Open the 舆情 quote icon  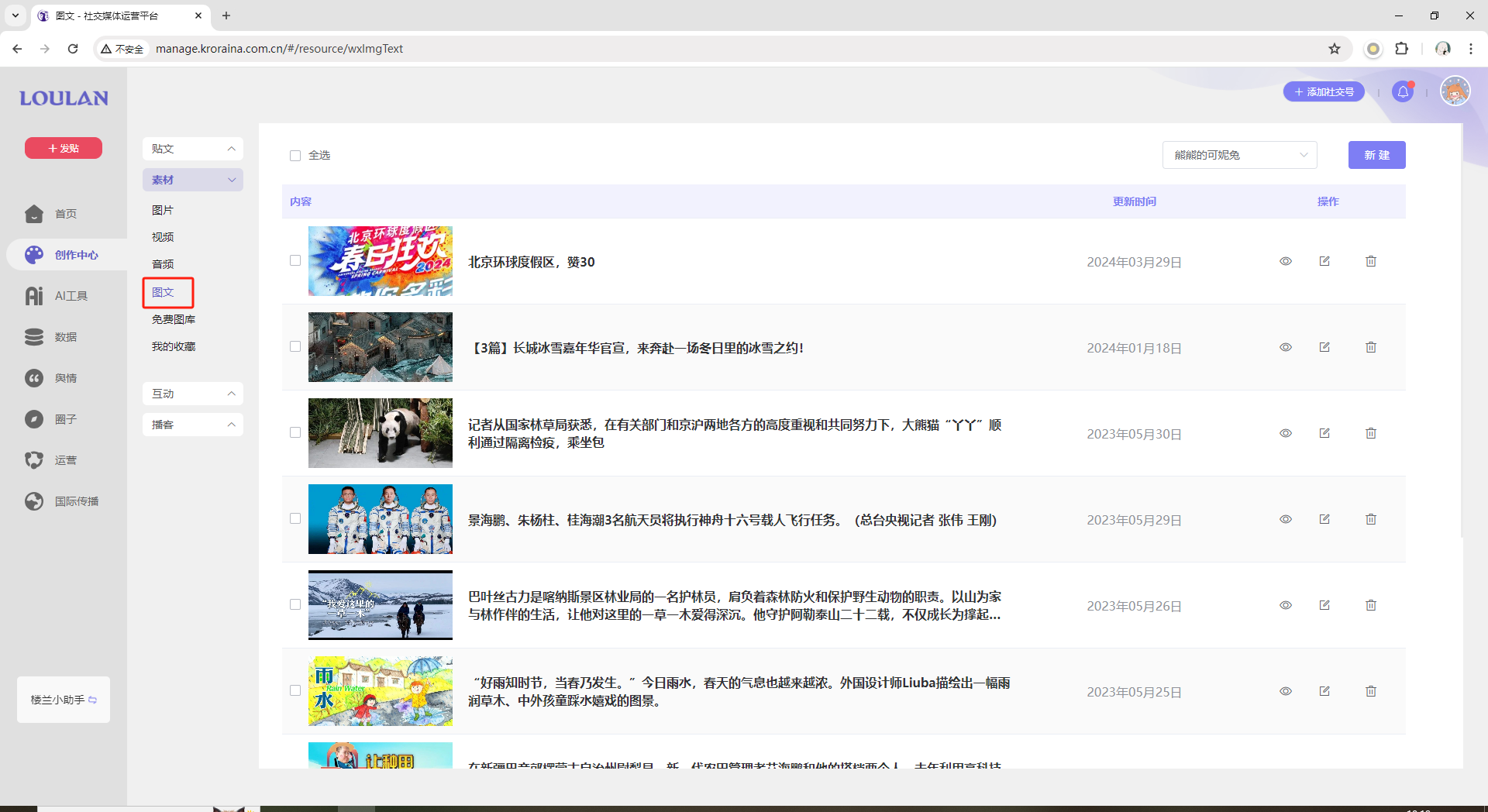point(34,378)
